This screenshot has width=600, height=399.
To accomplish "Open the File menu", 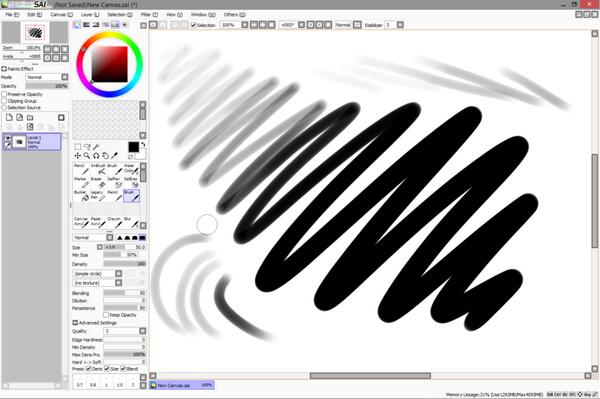I will click(x=12, y=15).
